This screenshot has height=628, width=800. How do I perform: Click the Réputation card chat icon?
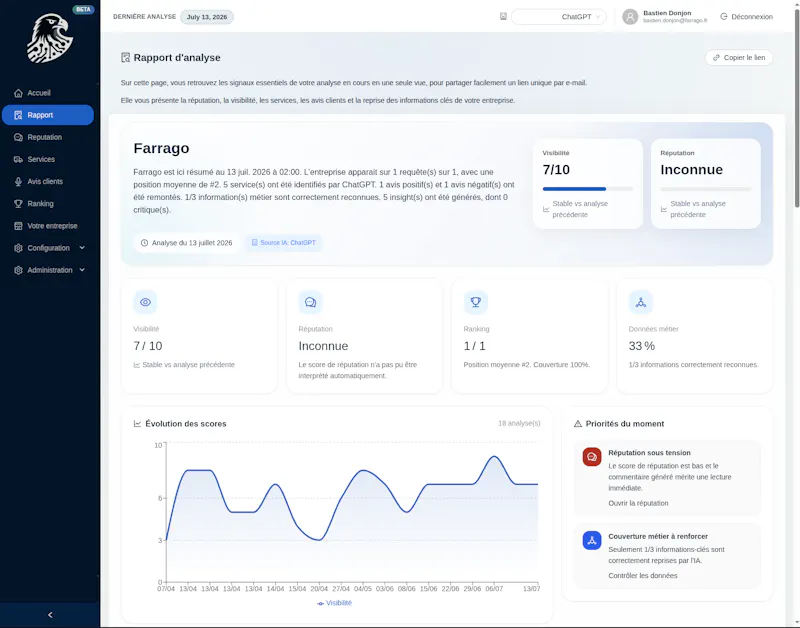click(310, 302)
